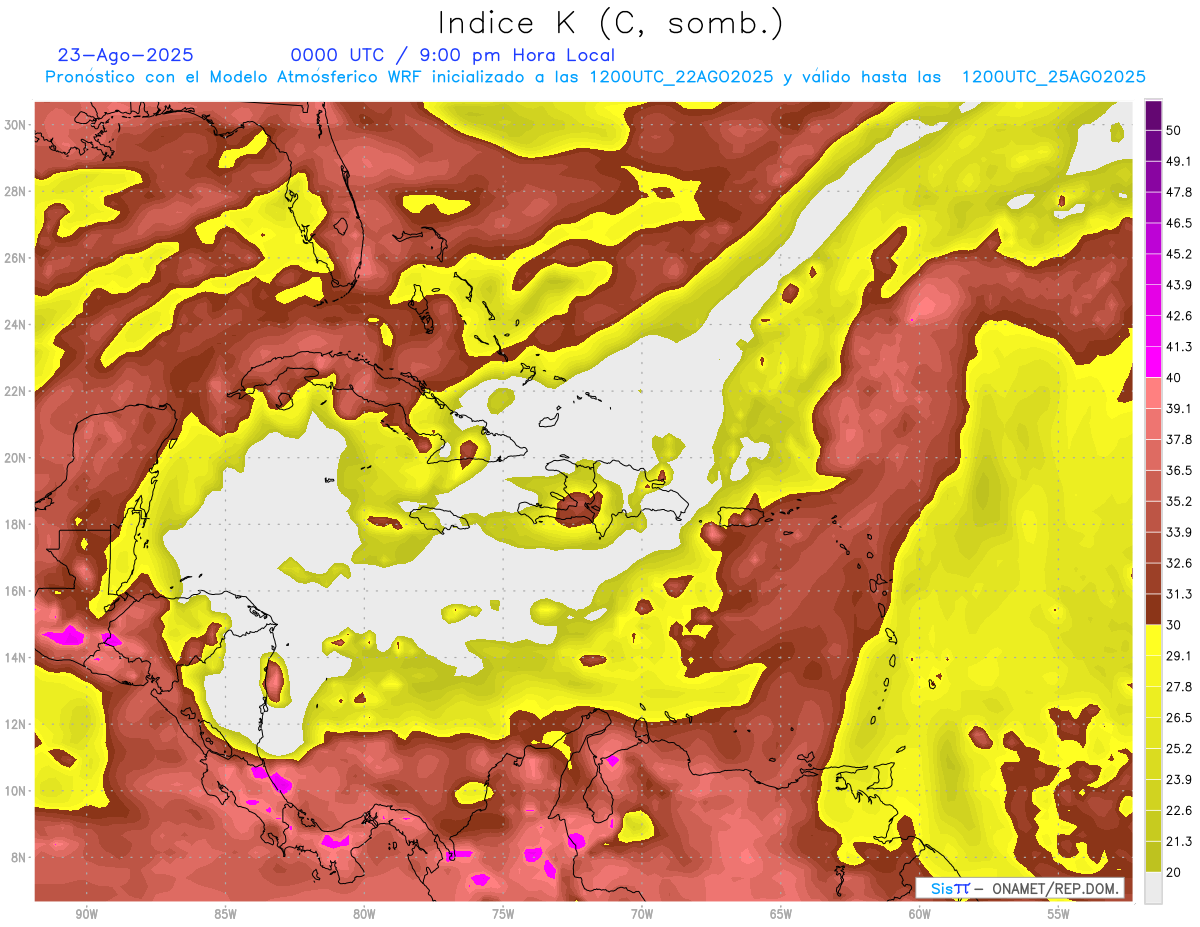Click the colorbar value "22.6"
The height and width of the screenshot is (927, 1200).
click(1178, 810)
